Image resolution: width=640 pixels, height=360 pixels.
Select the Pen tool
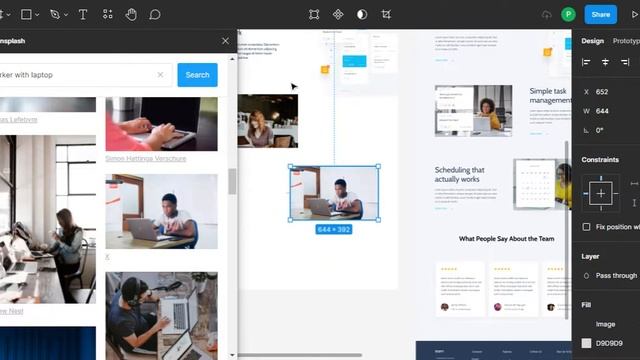tap(55, 15)
